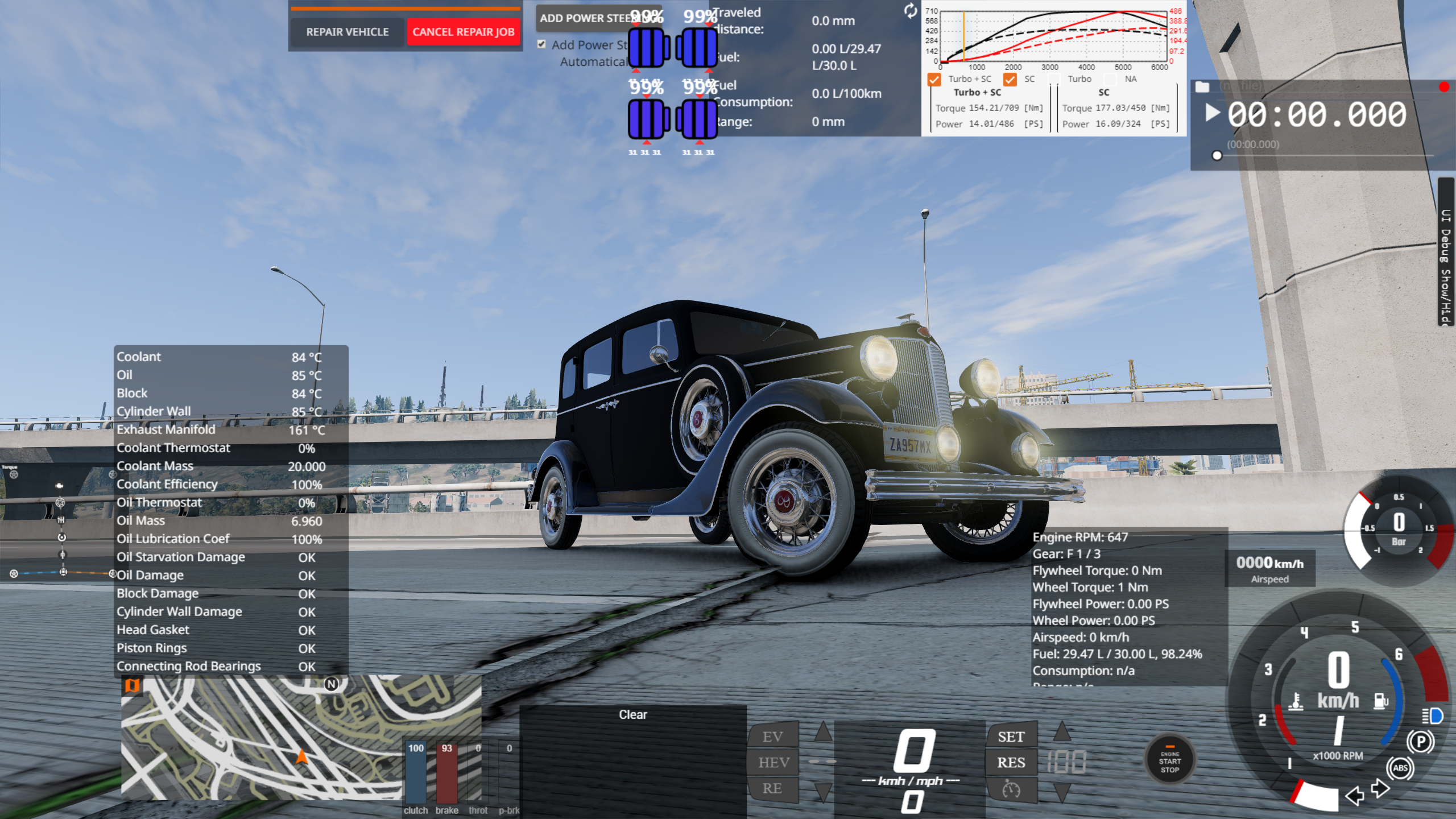Click the orange minimap icon

tap(132, 685)
